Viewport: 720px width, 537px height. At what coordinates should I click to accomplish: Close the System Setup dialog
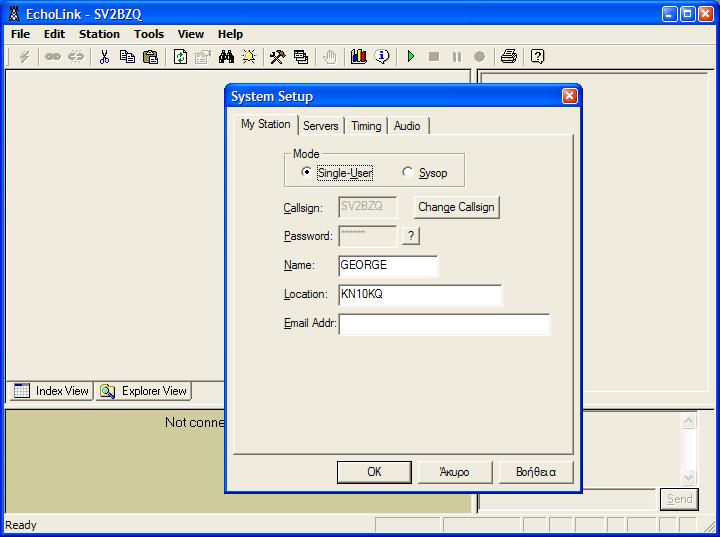569,96
